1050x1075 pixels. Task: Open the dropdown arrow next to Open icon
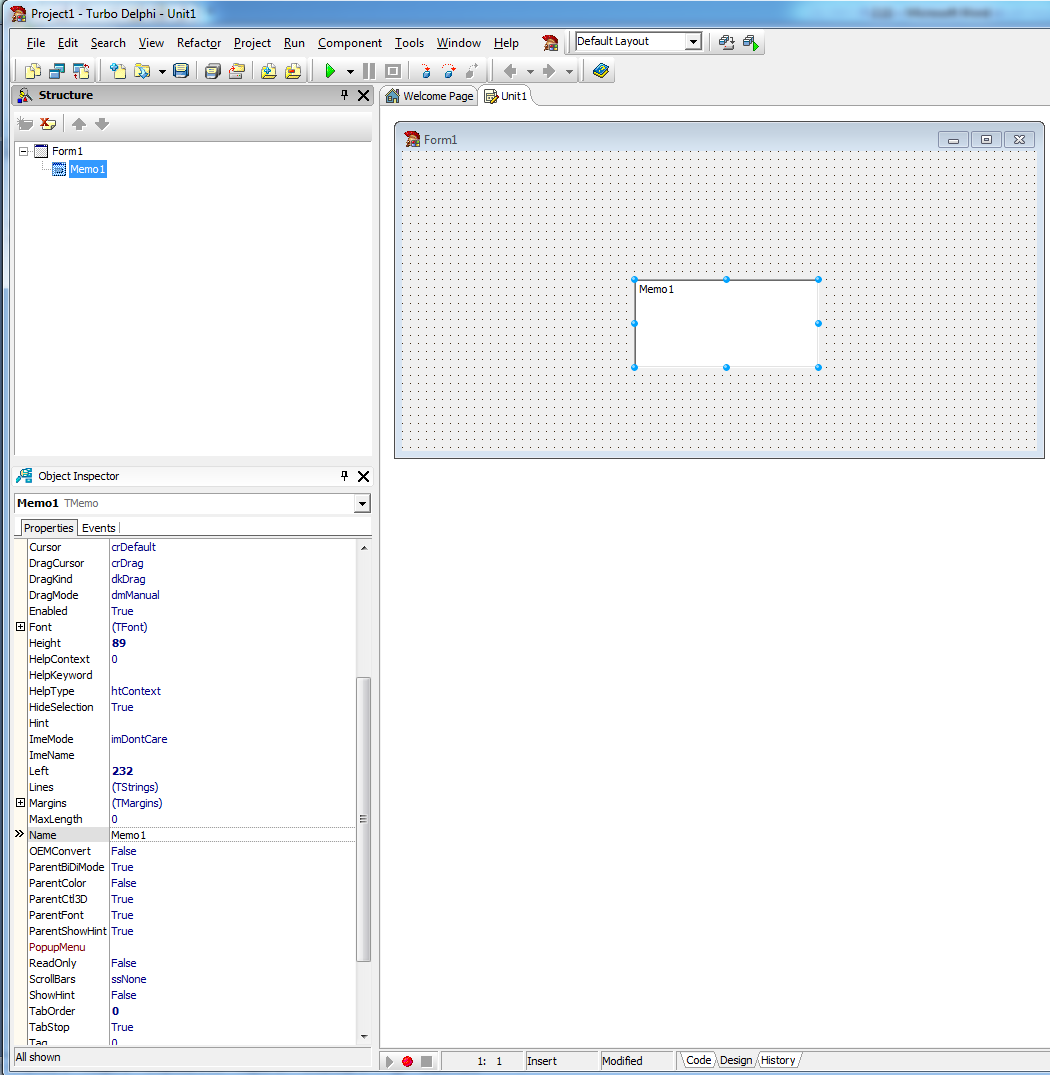[162, 71]
